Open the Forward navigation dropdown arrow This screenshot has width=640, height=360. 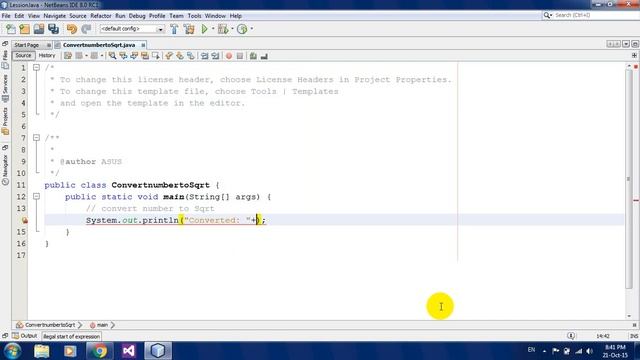(x=102, y=56)
